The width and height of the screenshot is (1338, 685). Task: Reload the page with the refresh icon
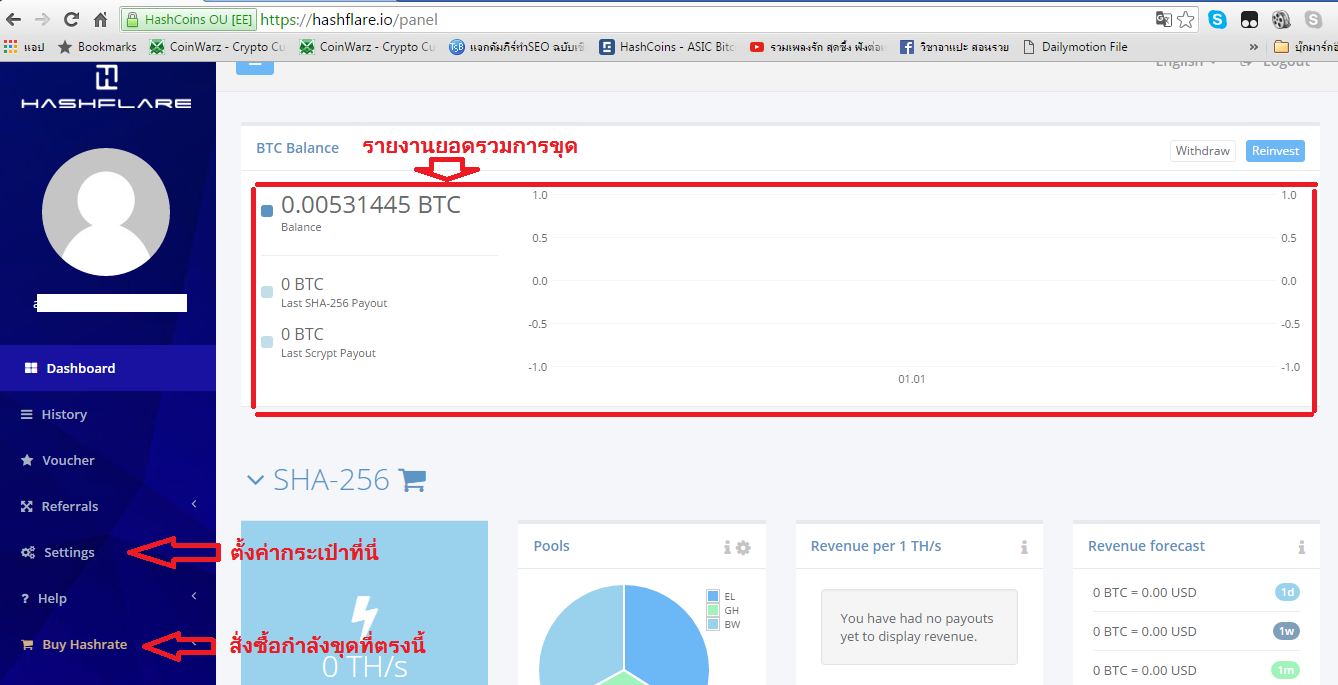[x=71, y=19]
